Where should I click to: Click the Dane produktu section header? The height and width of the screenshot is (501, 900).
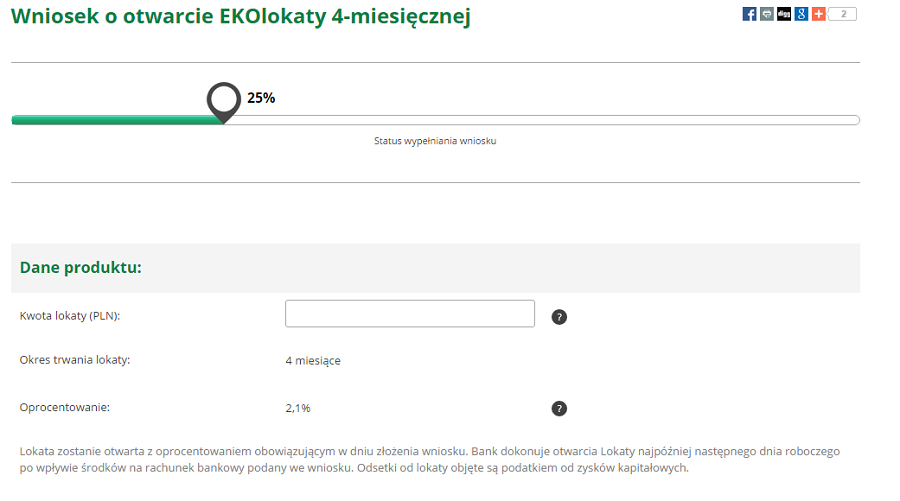click(80, 267)
